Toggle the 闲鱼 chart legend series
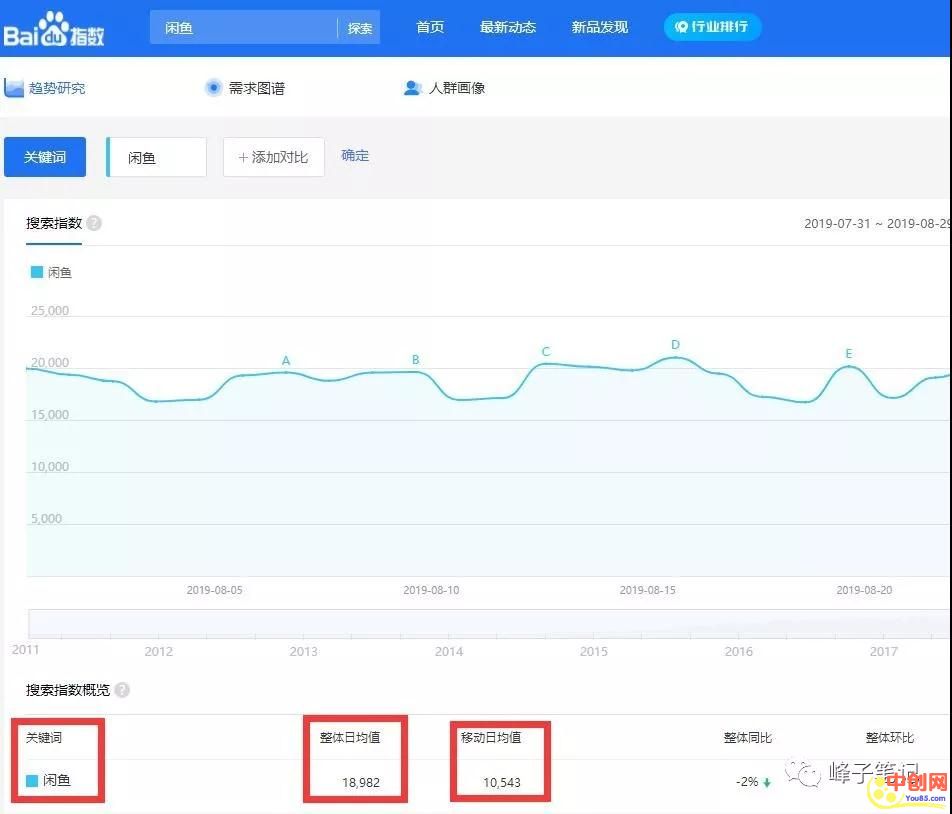Viewport: 952px width, 814px height. tap(52, 272)
